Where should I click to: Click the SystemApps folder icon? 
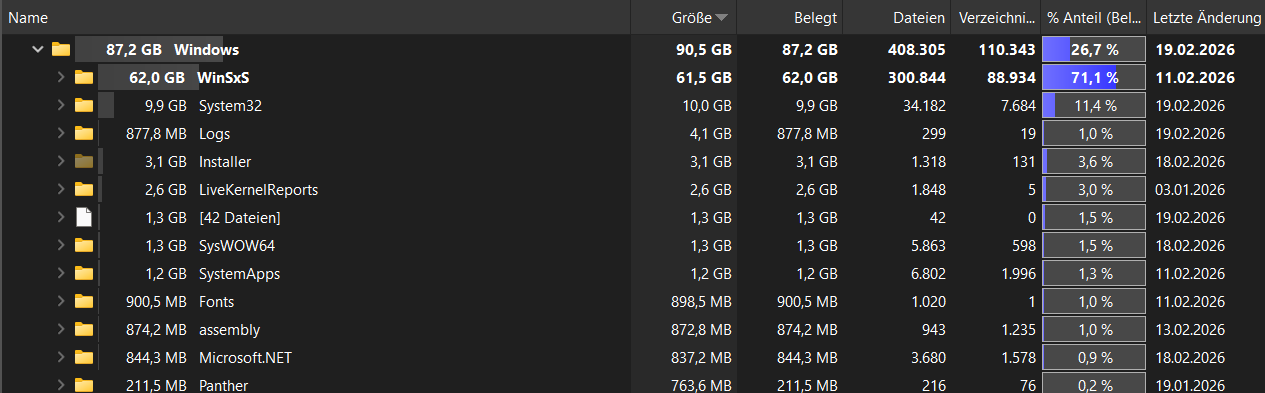click(83, 273)
